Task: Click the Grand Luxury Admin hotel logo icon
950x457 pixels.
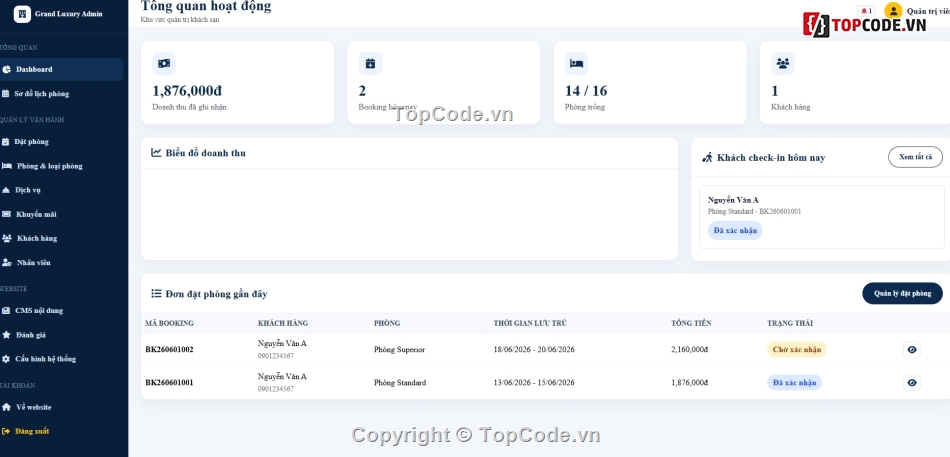Action: coord(22,14)
